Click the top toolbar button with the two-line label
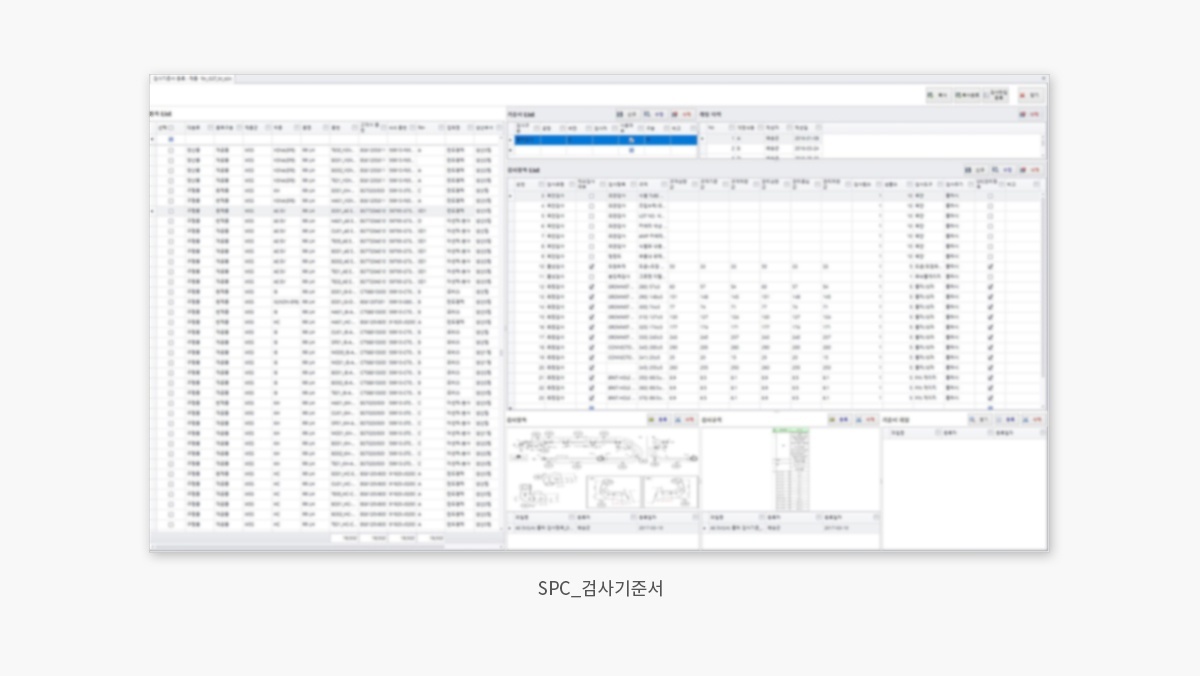The width and height of the screenshot is (1200, 676). 997,95
